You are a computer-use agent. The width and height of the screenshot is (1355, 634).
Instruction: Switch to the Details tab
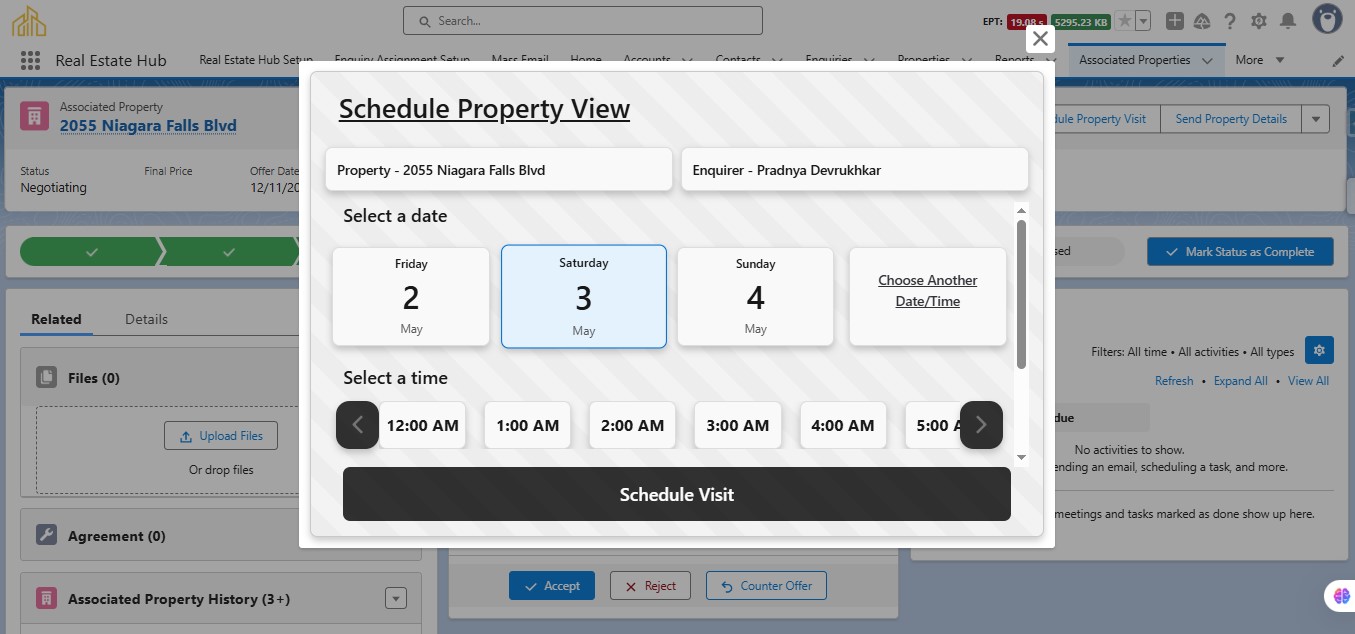coord(146,319)
